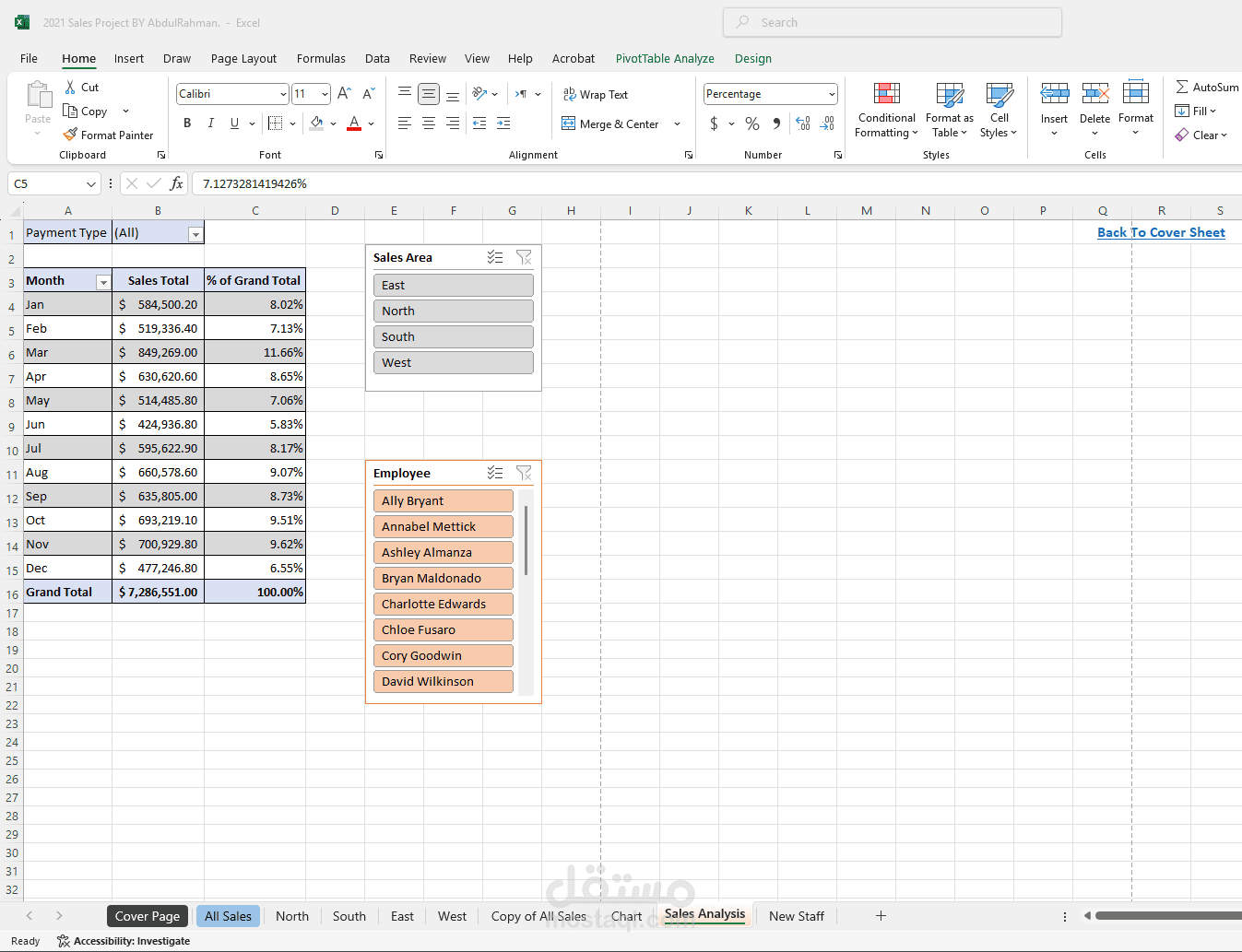The width and height of the screenshot is (1242, 952).
Task: Click the Borders icon in Font group
Action: [x=275, y=123]
